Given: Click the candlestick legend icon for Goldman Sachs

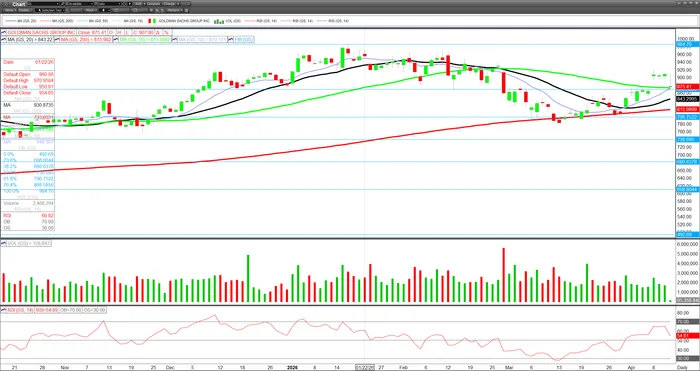Looking at the screenshot, I should pyautogui.click(x=152, y=21).
